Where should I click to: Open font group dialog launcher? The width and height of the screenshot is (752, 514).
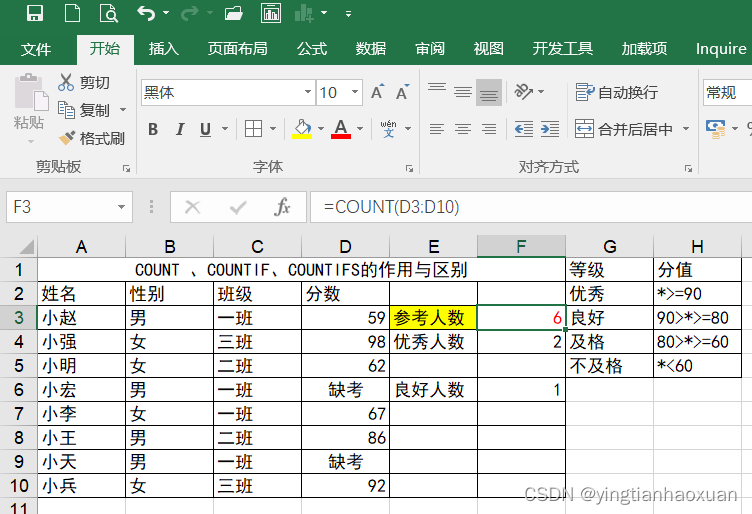pyautogui.click(x=409, y=168)
